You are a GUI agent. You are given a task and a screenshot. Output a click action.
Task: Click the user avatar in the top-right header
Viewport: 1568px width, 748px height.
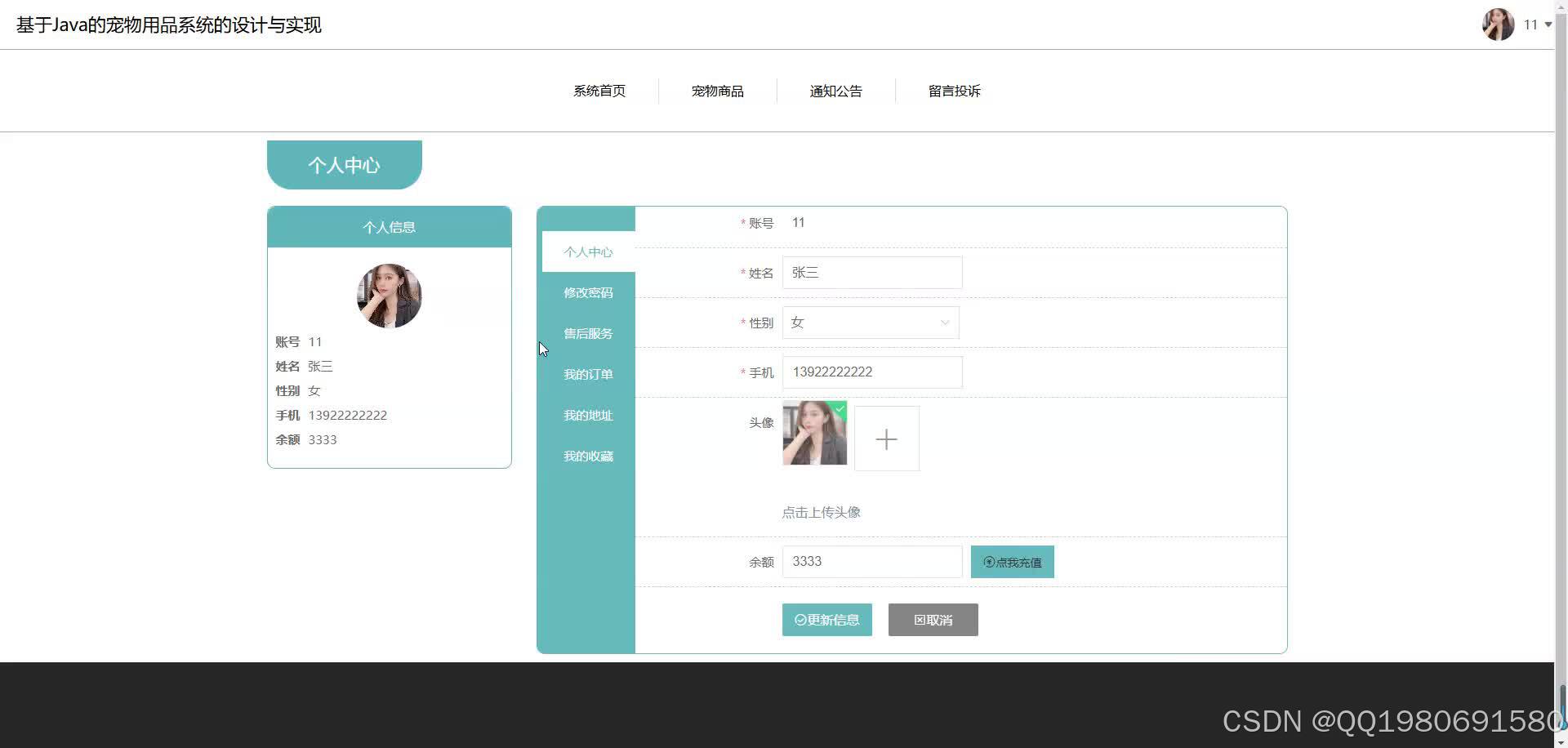(1498, 24)
